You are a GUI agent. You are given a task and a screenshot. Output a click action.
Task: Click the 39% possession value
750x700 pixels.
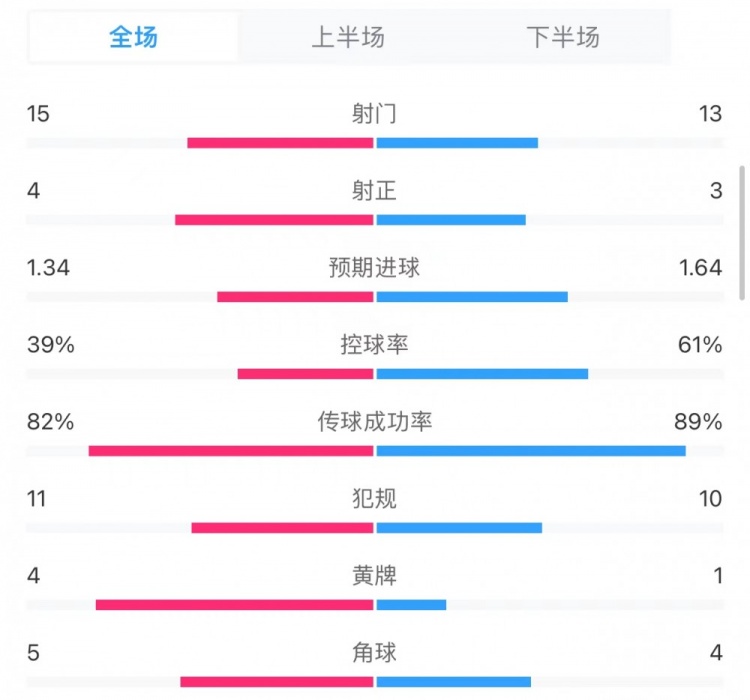click(51, 345)
